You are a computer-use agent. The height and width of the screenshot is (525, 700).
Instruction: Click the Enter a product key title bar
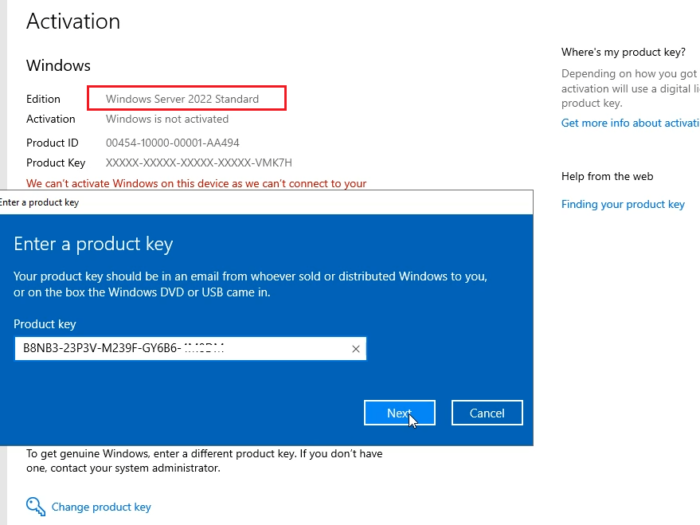pyautogui.click(x=267, y=202)
